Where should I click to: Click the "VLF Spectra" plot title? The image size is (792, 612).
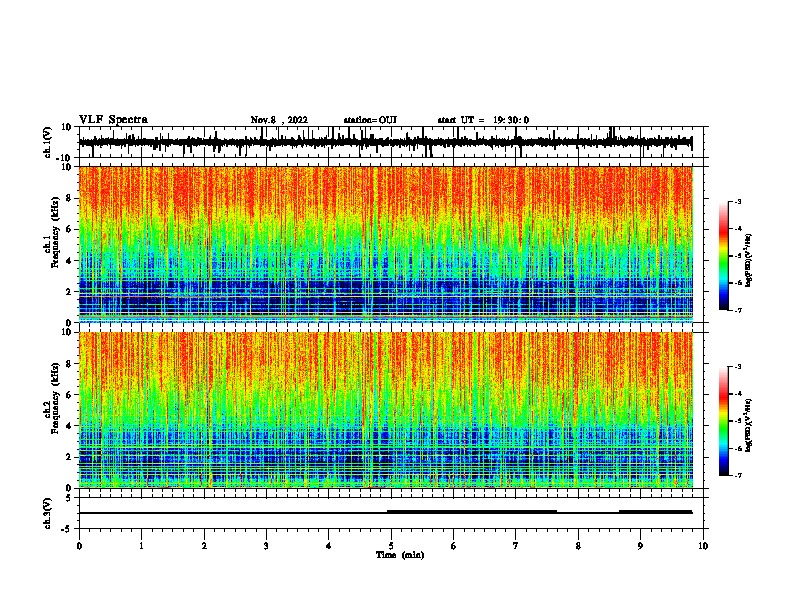tap(113, 120)
